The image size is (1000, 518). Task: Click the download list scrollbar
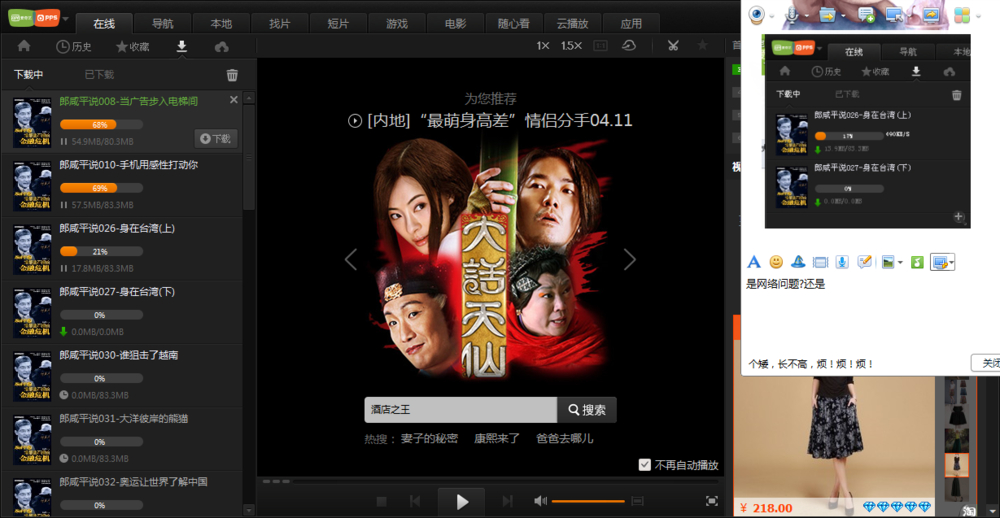click(249, 159)
